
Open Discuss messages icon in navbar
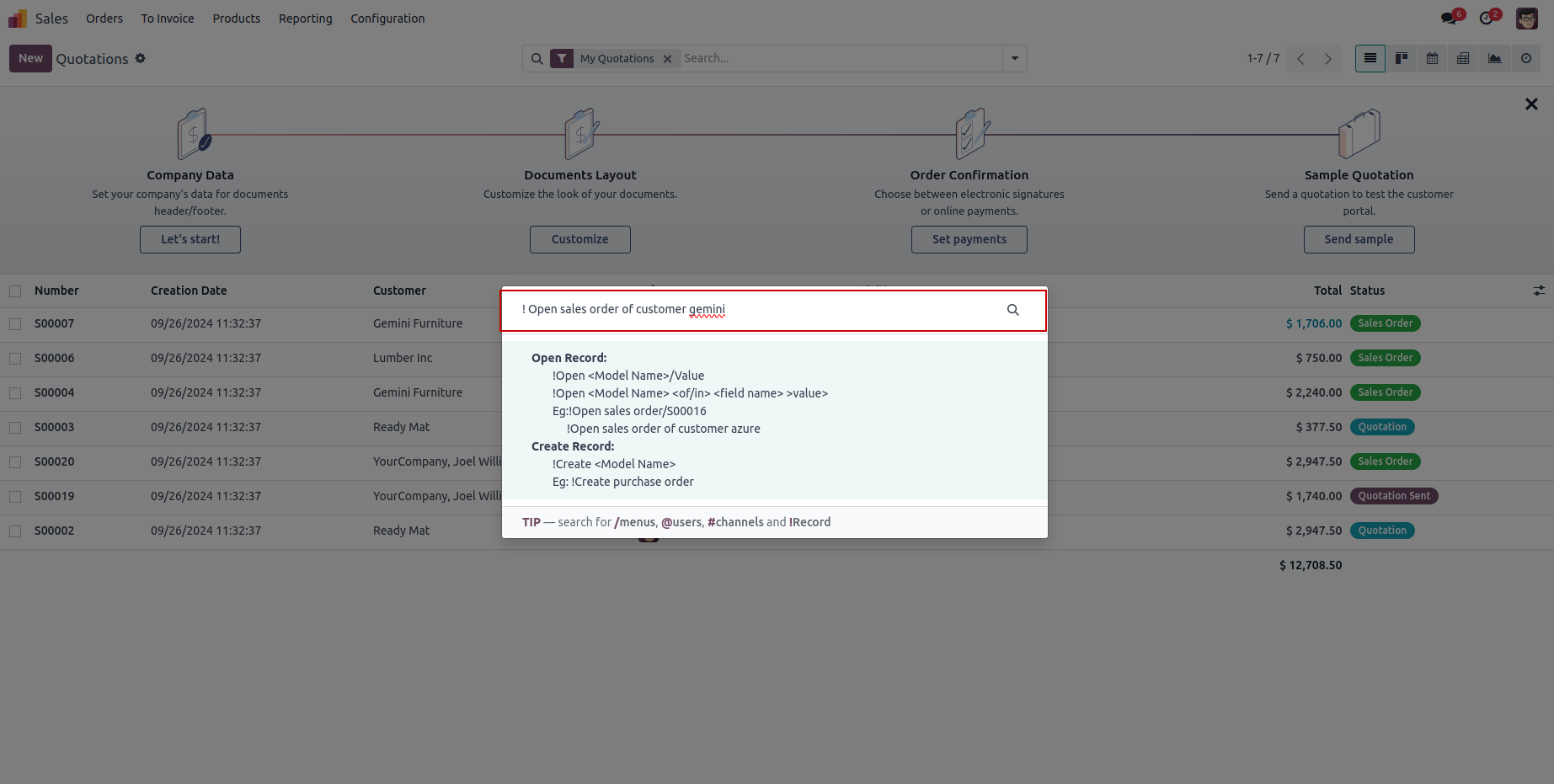1449,19
